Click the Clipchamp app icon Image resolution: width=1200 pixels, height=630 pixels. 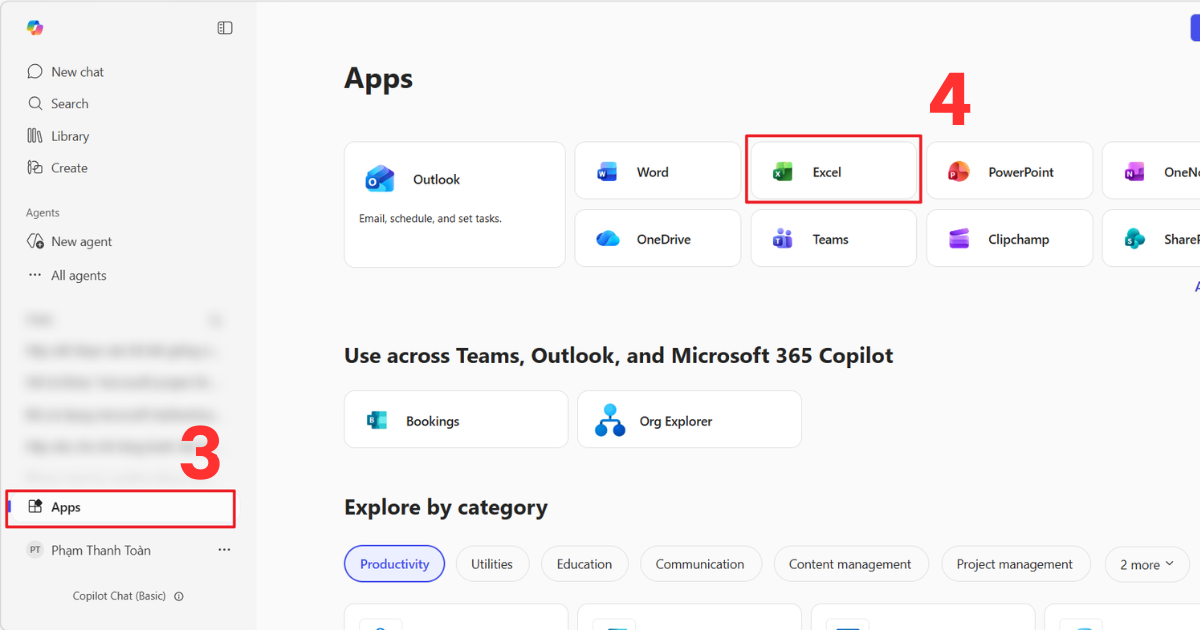coord(959,239)
